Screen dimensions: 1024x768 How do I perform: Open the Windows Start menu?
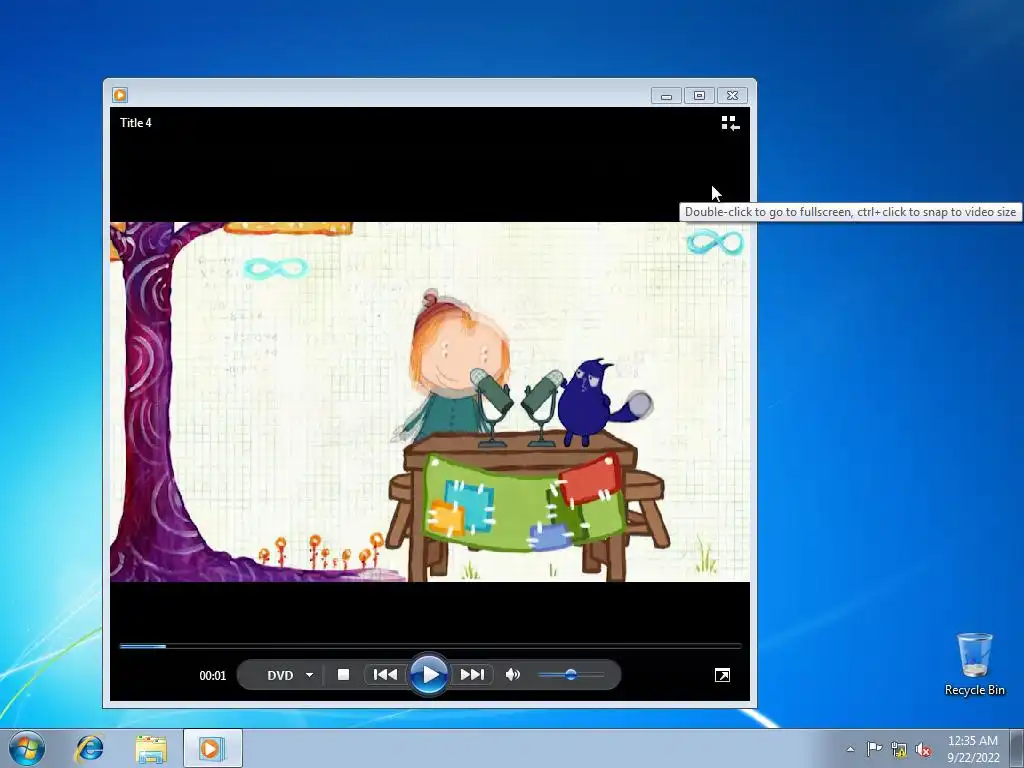27,748
